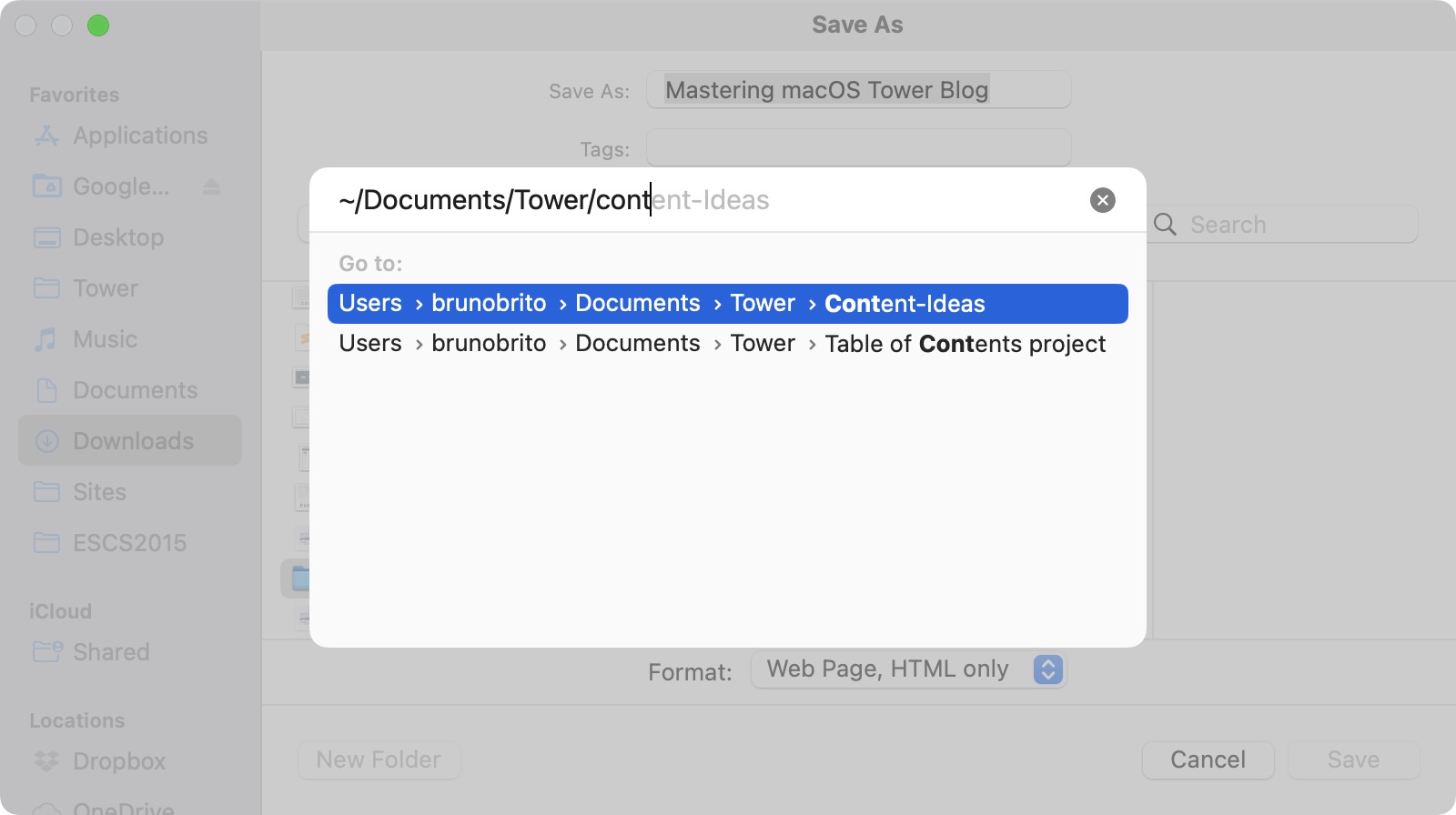Open Documents in the sidebar

coord(135,390)
